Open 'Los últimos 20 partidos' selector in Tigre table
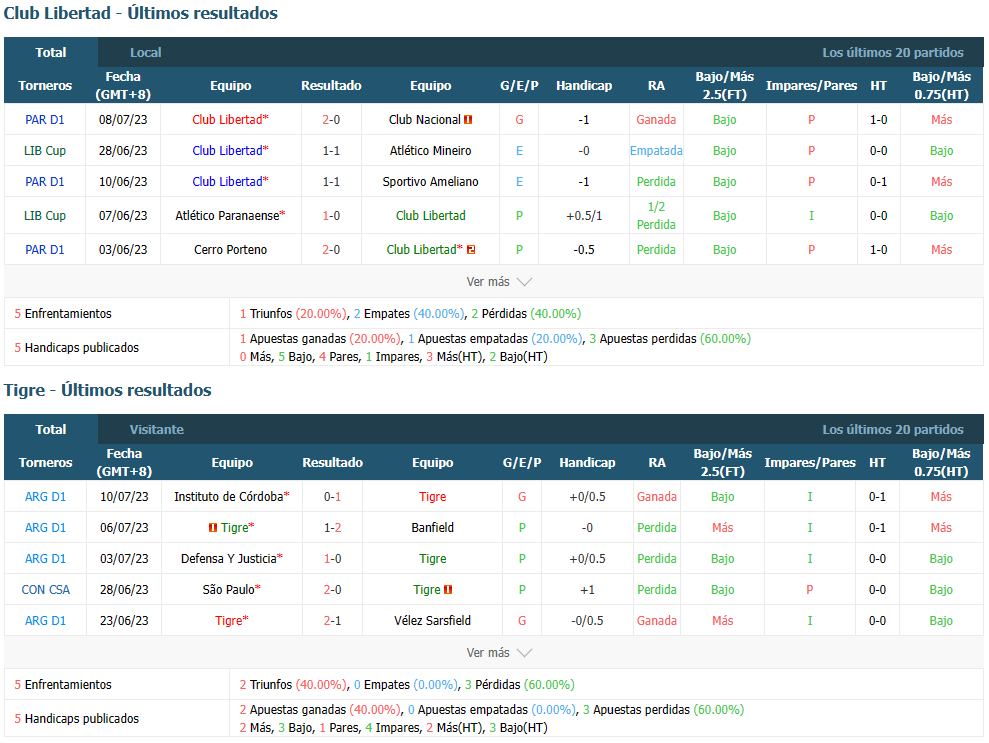The image size is (989, 743). (892, 430)
